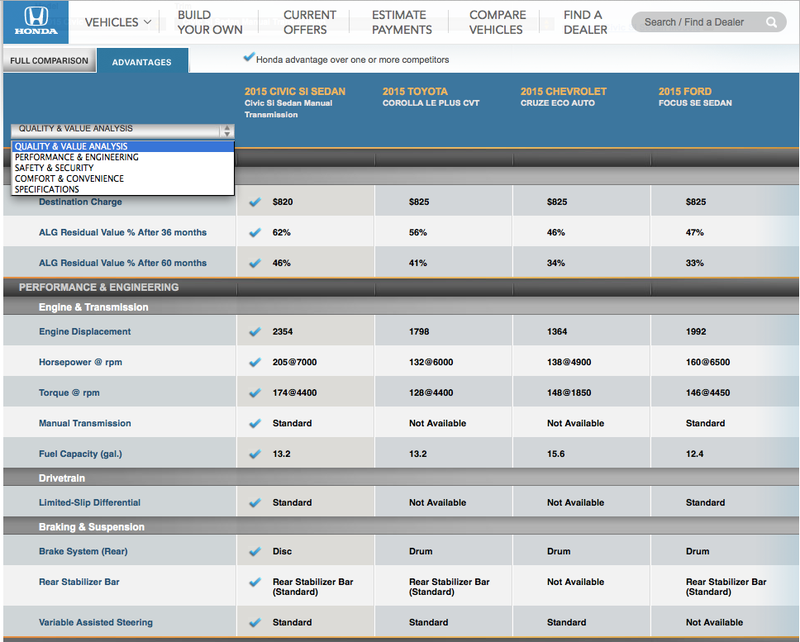Click the Rear Stabilizer Bar checkmark
800x642 pixels.
pyautogui.click(x=255, y=582)
